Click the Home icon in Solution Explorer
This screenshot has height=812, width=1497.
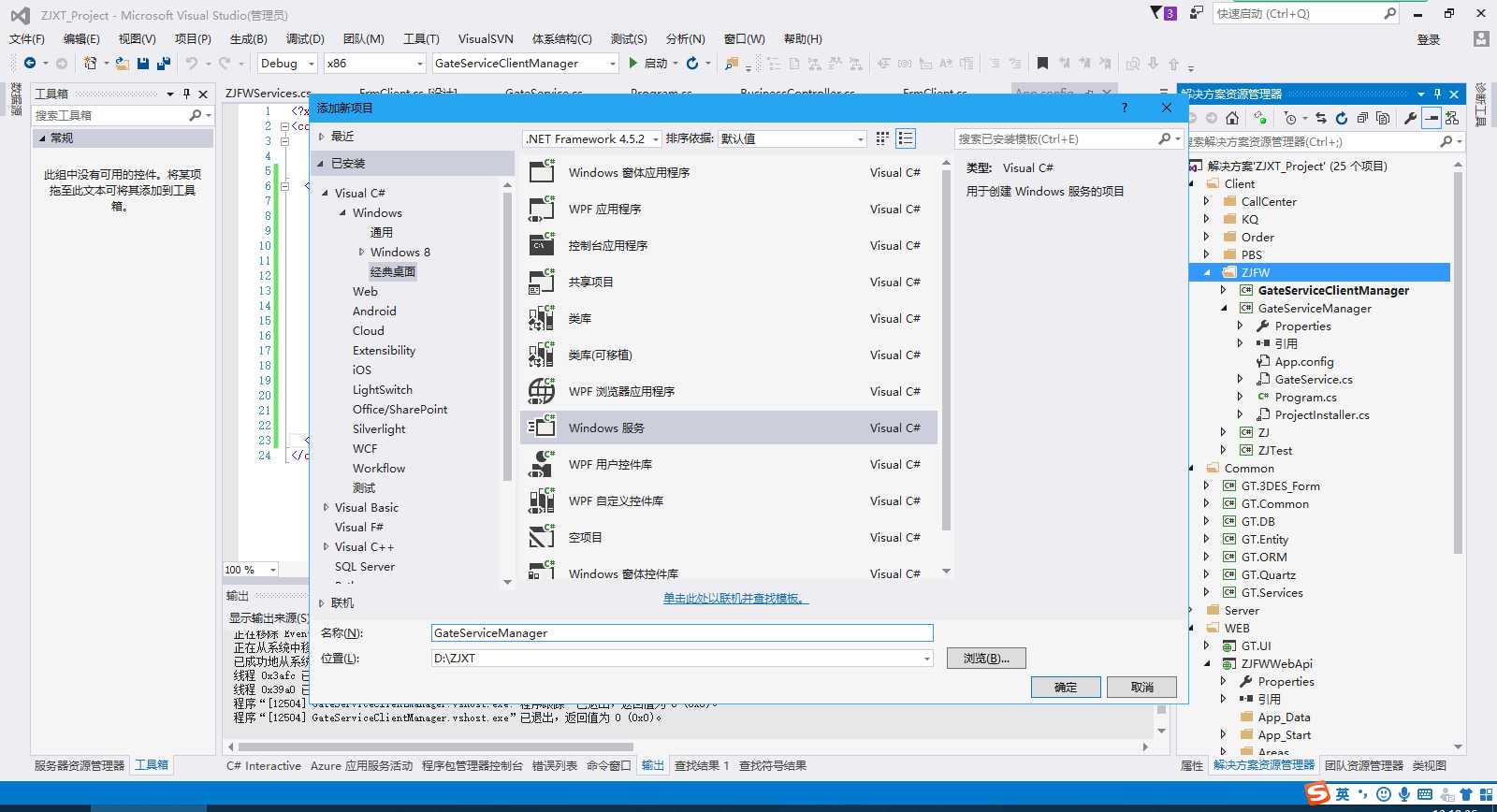[1232, 118]
